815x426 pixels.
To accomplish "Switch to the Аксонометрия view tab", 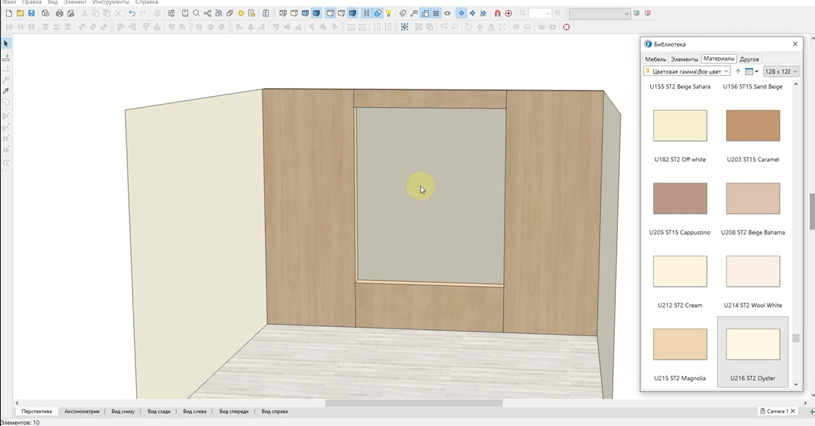I will click(x=82, y=411).
